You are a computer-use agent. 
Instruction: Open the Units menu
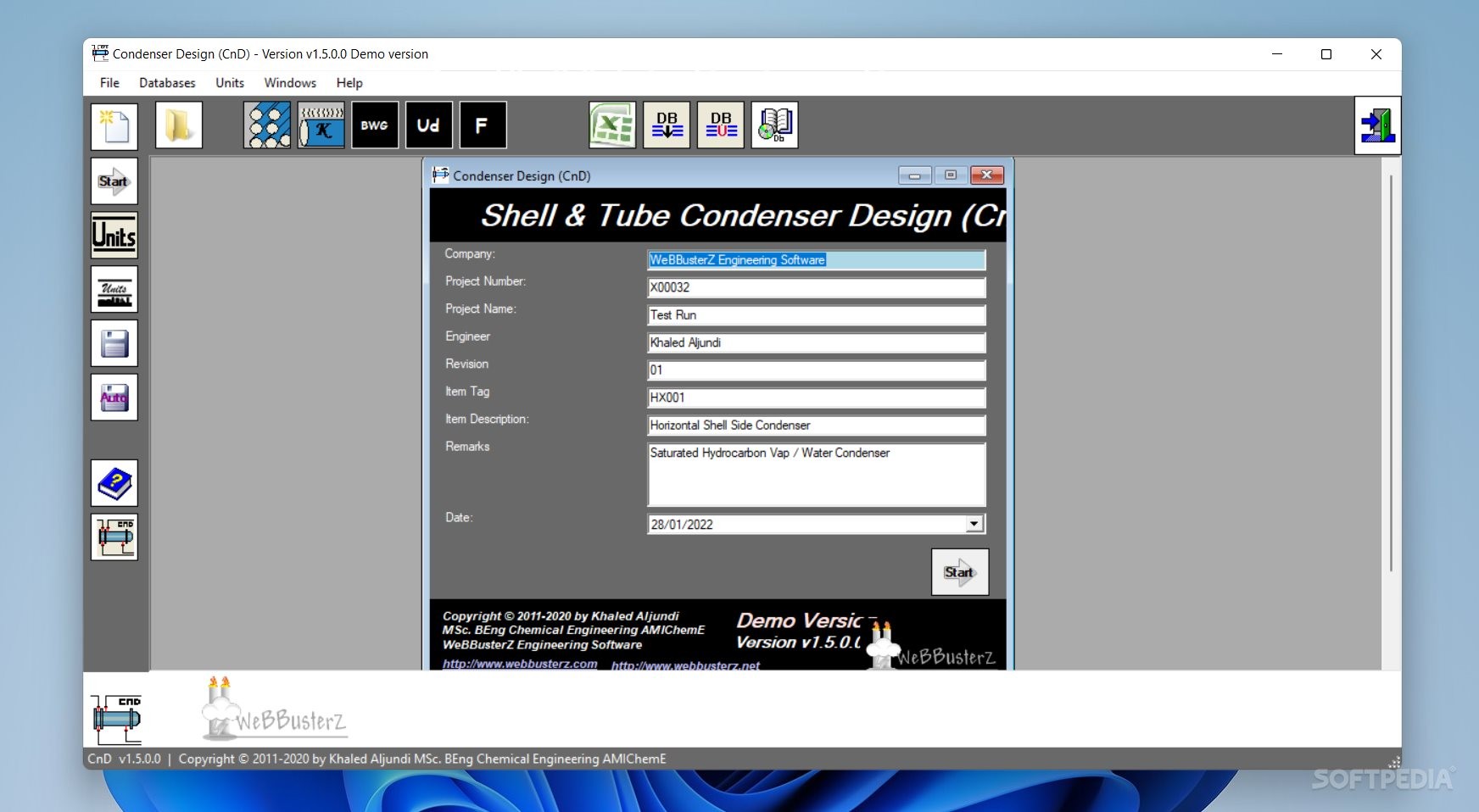(x=230, y=83)
